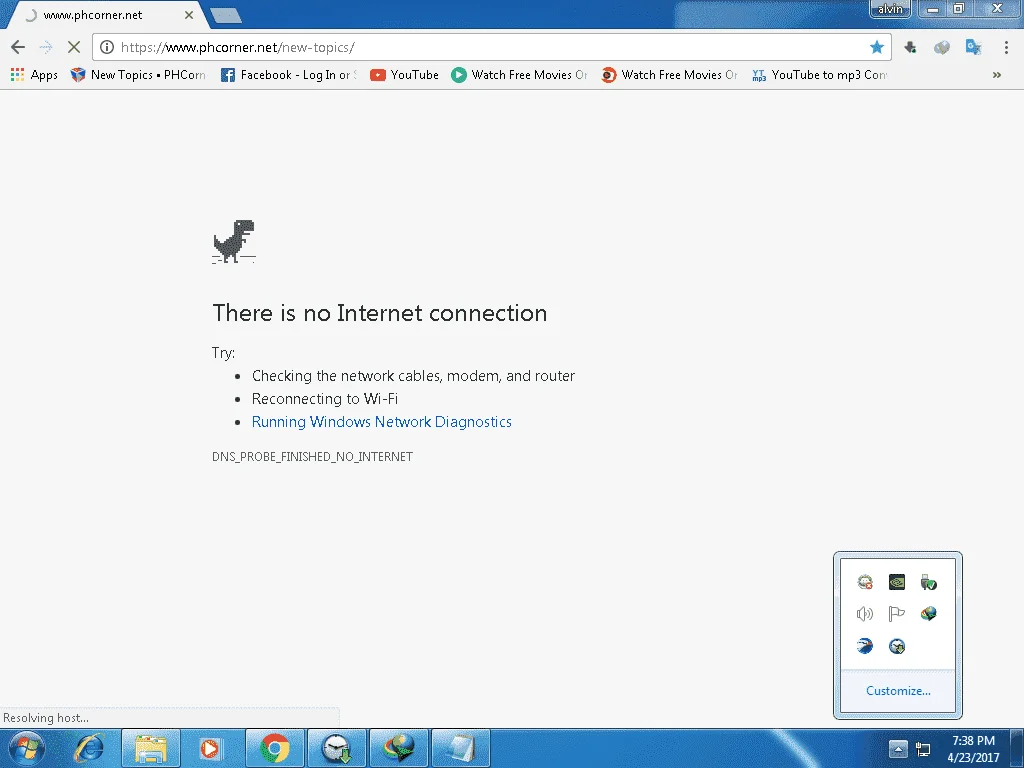The image size is (1024, 768).
Task: Close the www.phcorner.net tab
Action: click(x=189, y=15)
